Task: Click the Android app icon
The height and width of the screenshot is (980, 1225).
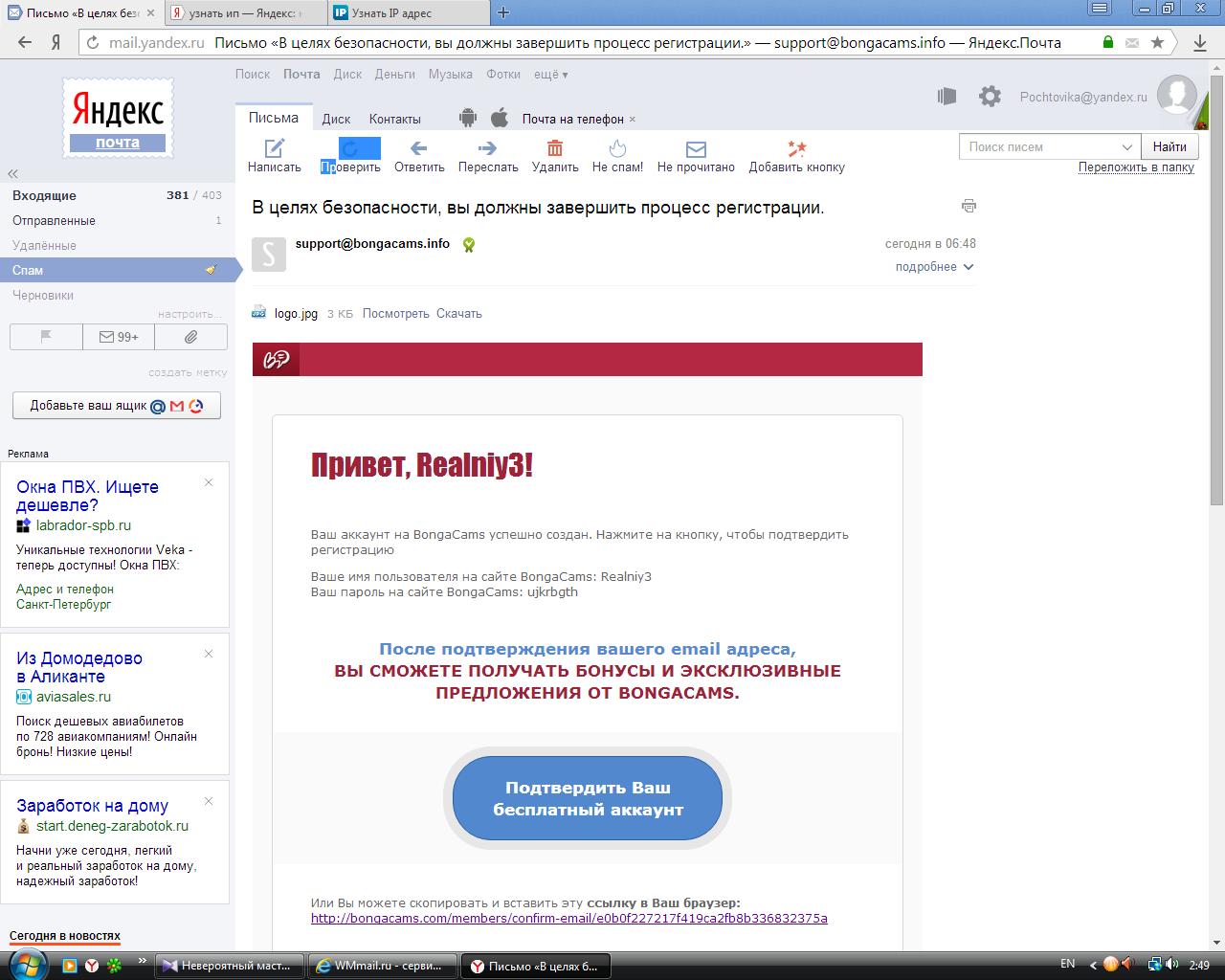Action: click(x=468, y=119)
